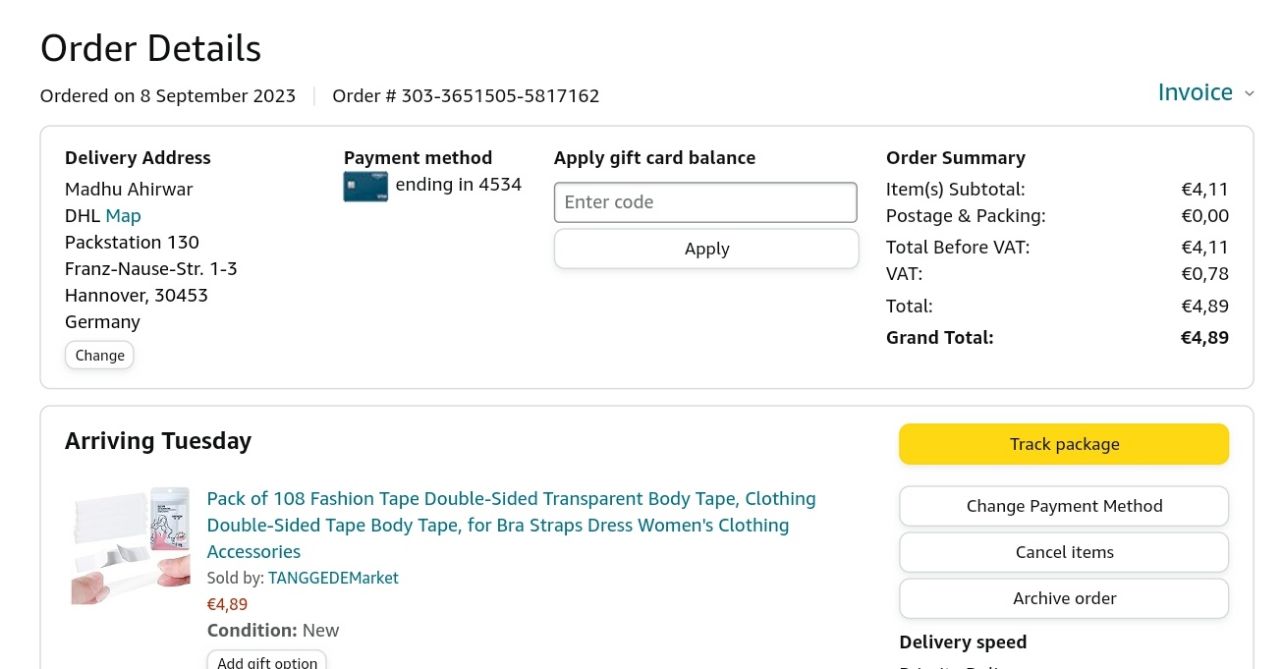Open the Invoice dropdown

coord(1195,93)
